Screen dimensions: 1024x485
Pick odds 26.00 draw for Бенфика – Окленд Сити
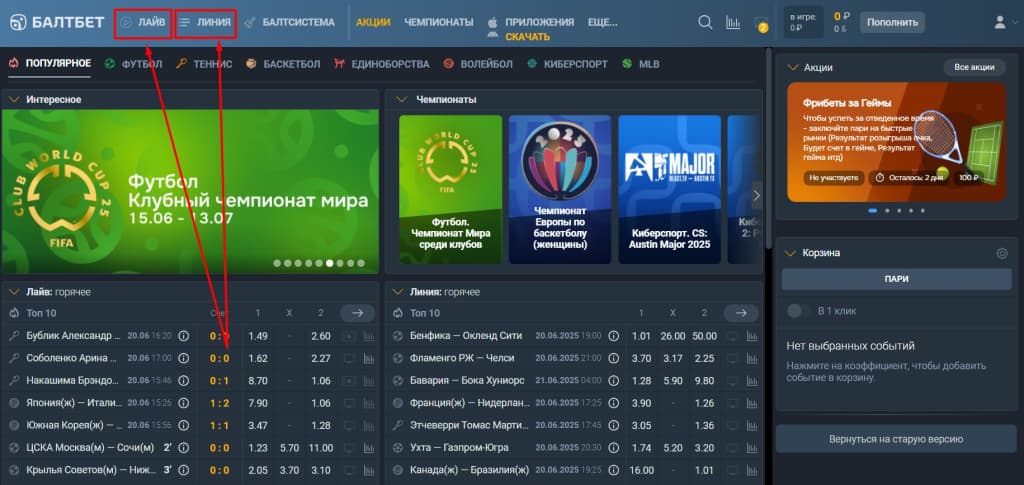pos(672,336)
